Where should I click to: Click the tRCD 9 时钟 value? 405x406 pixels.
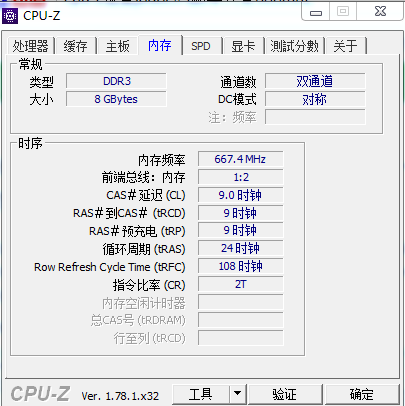tap(240, 213)
